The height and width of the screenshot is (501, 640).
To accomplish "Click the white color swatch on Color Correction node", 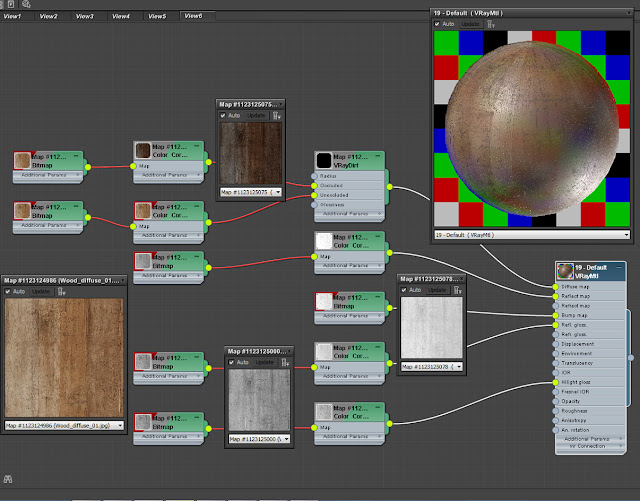I will click(x=323, y=241).
